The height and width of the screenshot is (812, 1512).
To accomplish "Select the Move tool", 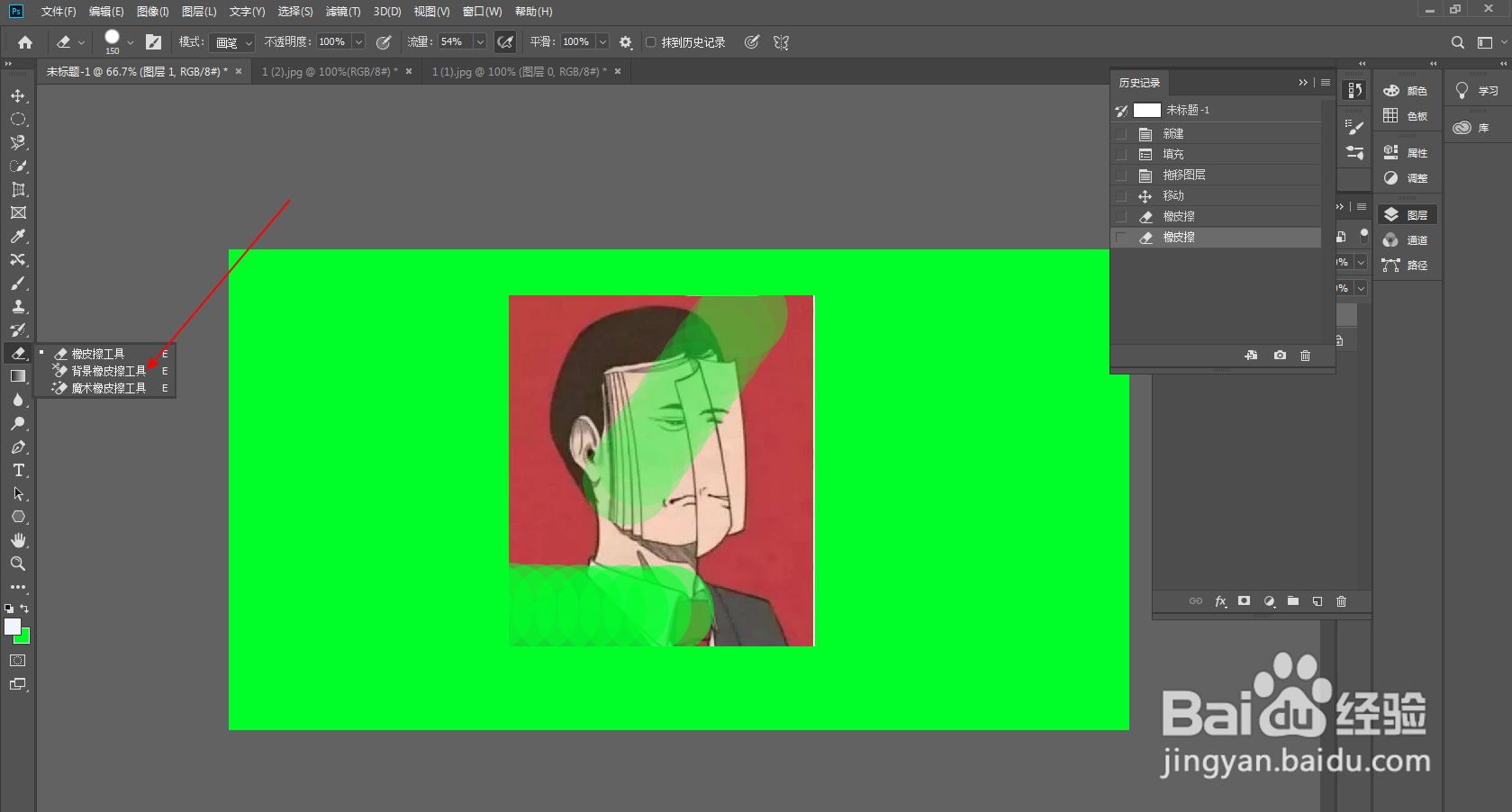I will 18,95.
